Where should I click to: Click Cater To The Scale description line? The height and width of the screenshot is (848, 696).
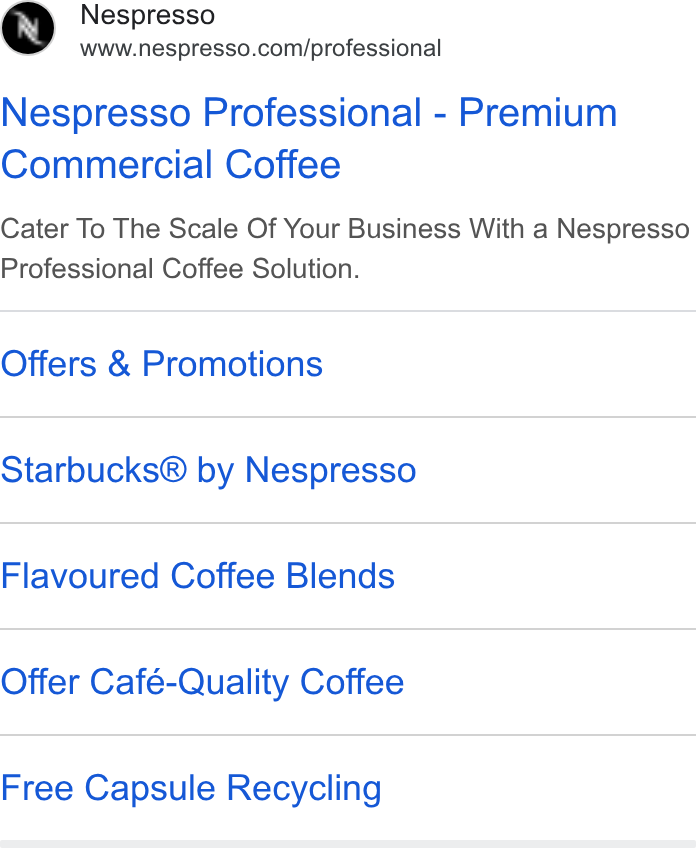344,228
